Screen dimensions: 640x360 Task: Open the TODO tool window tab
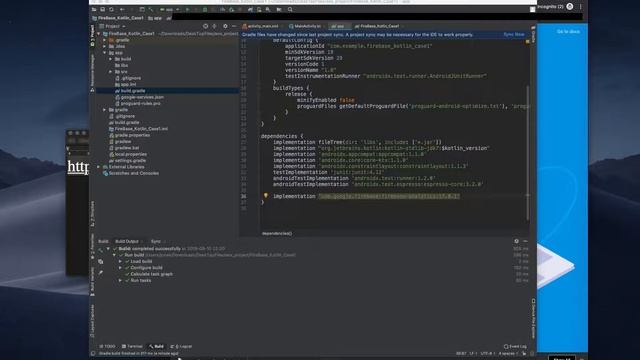(x=107, y=346)
